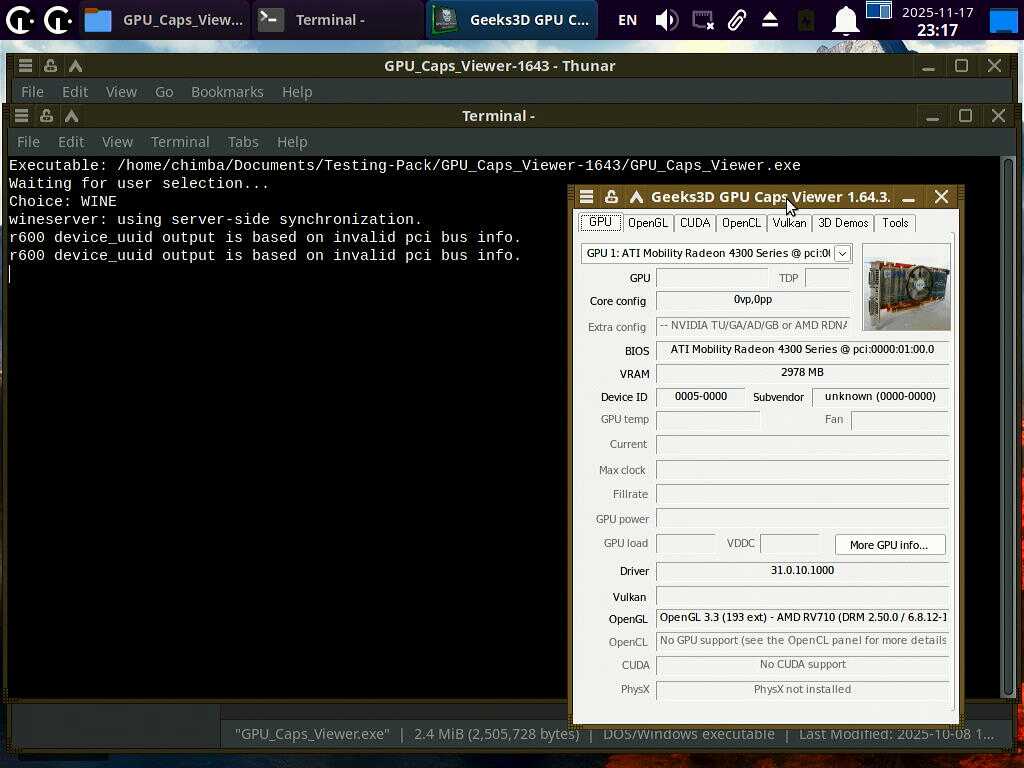Click the second launcher logo icon in the top panel
Screen dimensions: 1024x768
(x=57, y=20)
